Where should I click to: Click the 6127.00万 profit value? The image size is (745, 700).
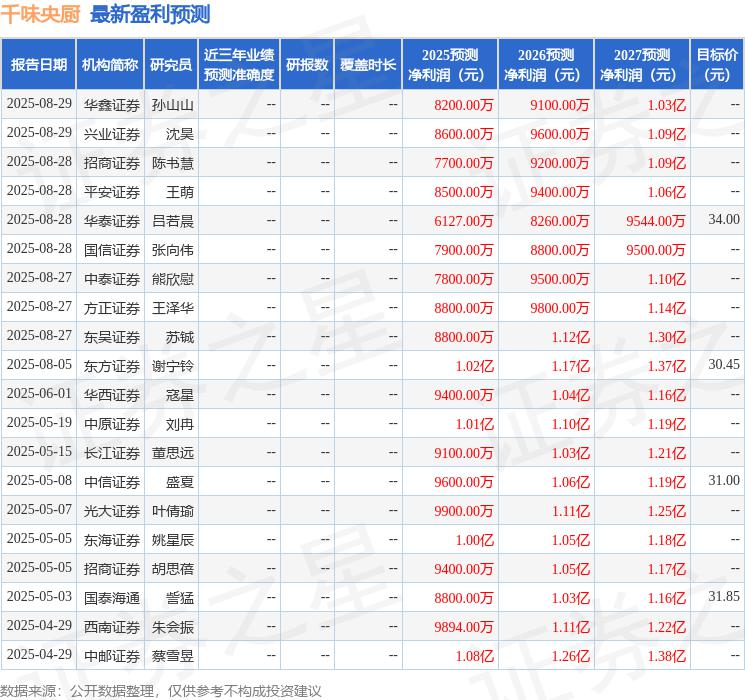click(464, 221)
